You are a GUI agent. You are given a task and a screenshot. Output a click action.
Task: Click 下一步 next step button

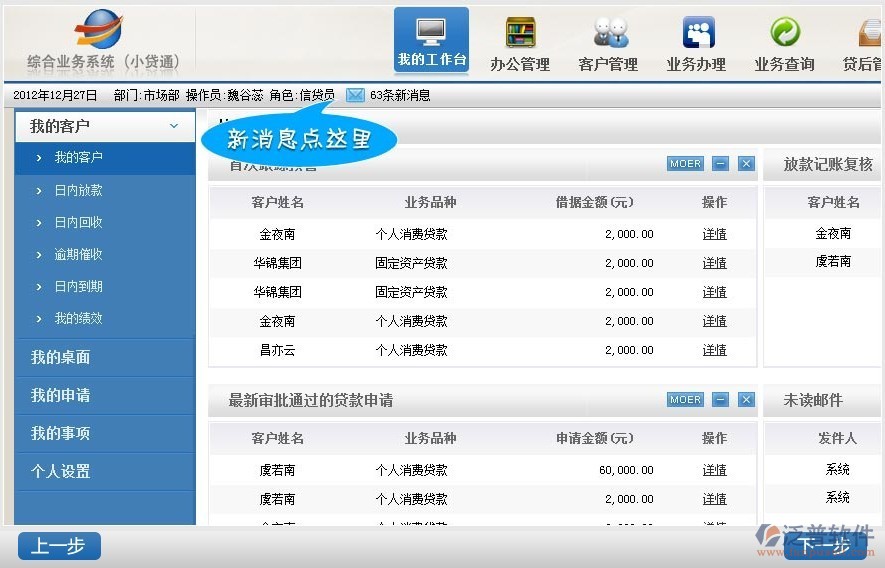pos(825,545)
